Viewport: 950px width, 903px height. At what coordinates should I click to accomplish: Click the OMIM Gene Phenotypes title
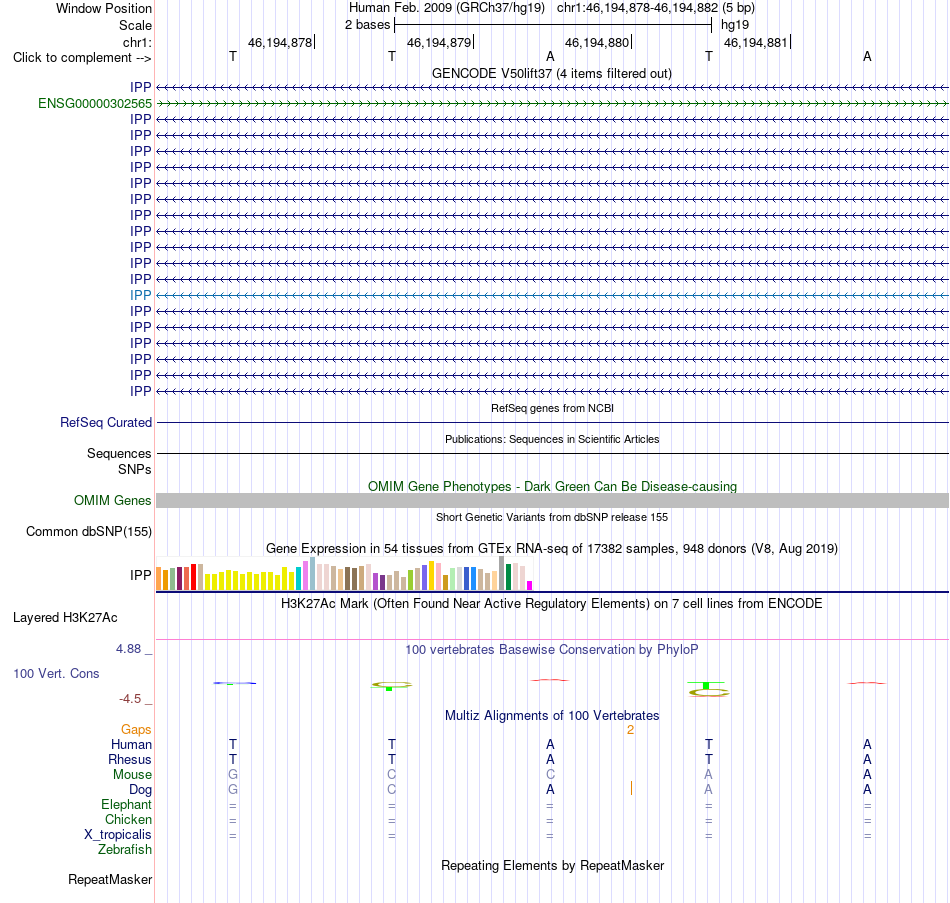coord(553,487)
